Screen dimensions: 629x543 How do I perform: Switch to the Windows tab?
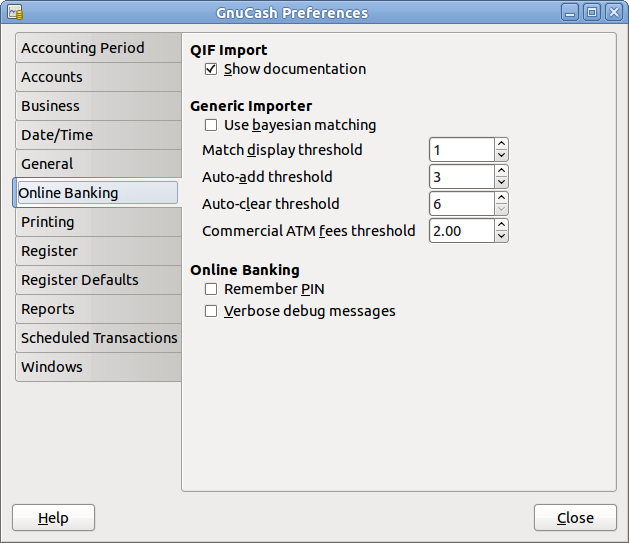point(98,367)
